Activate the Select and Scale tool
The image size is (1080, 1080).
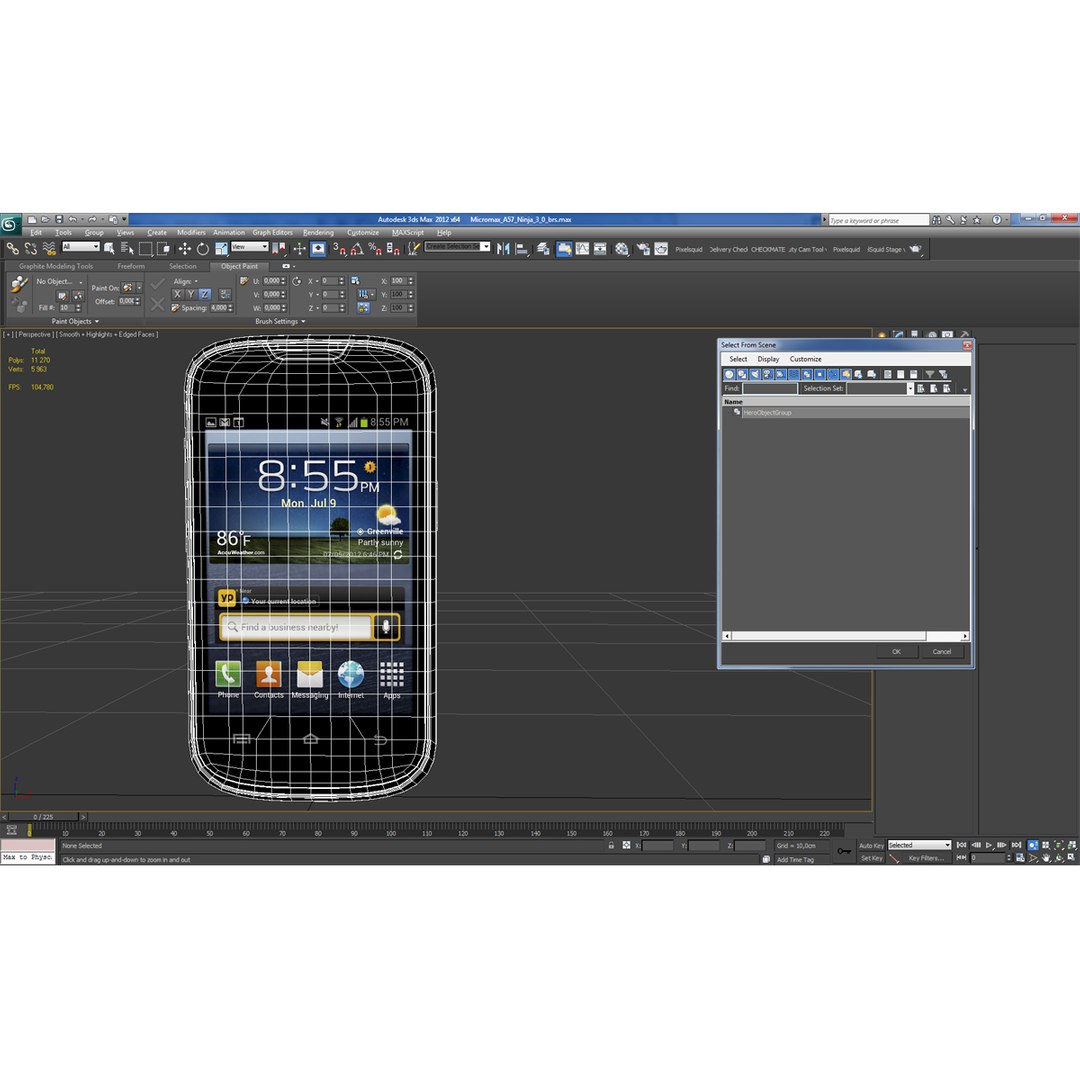[x=221, y=249]
